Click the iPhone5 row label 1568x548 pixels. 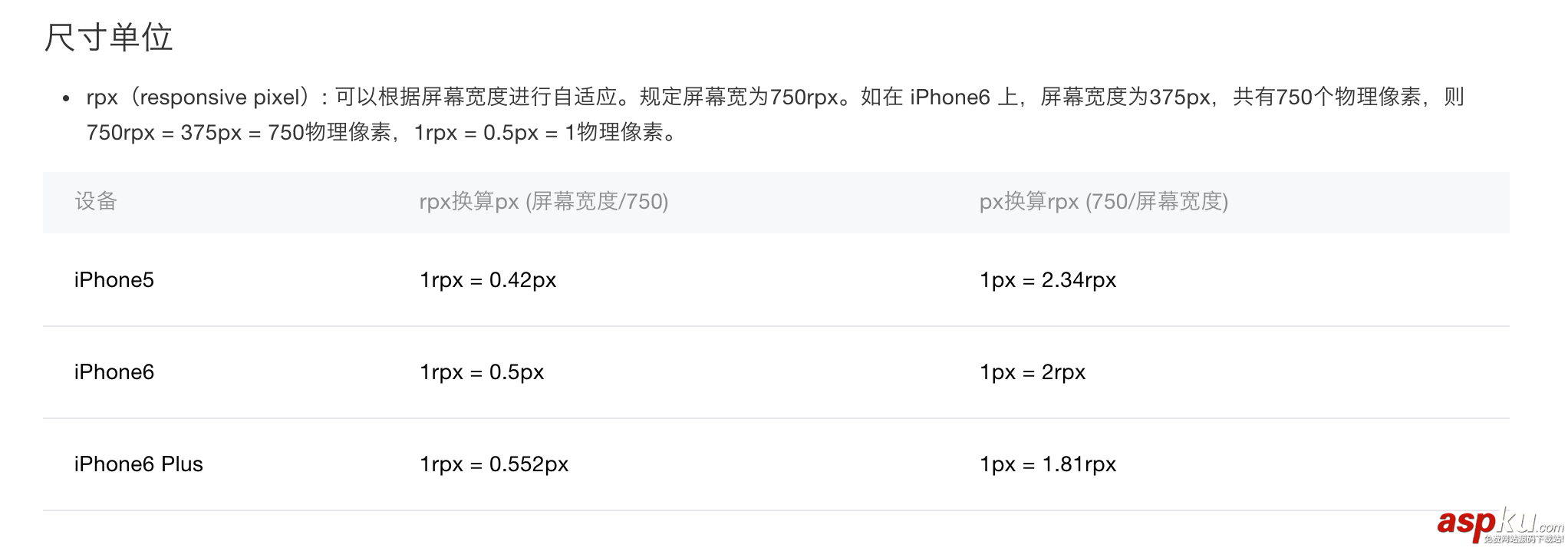pos(114,280)
